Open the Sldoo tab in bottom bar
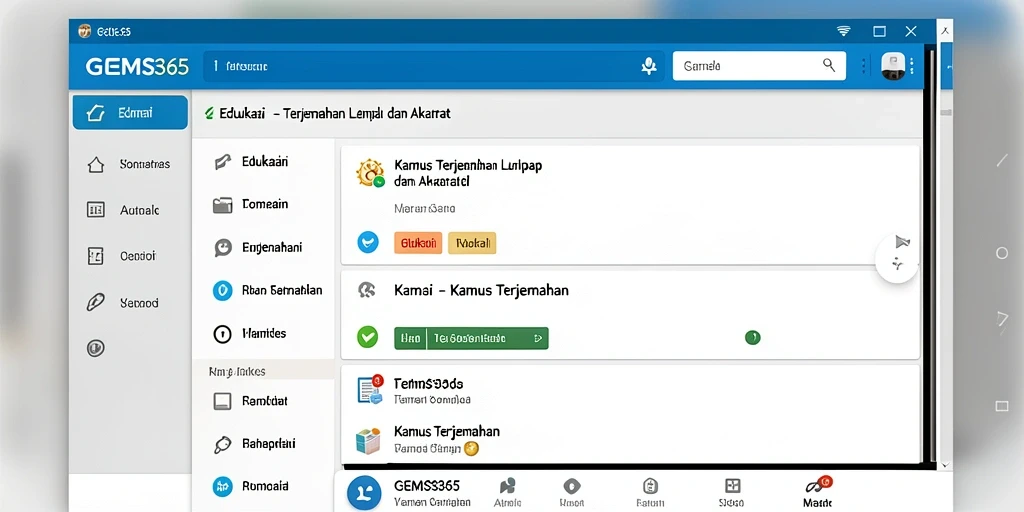 pos(732,493)
